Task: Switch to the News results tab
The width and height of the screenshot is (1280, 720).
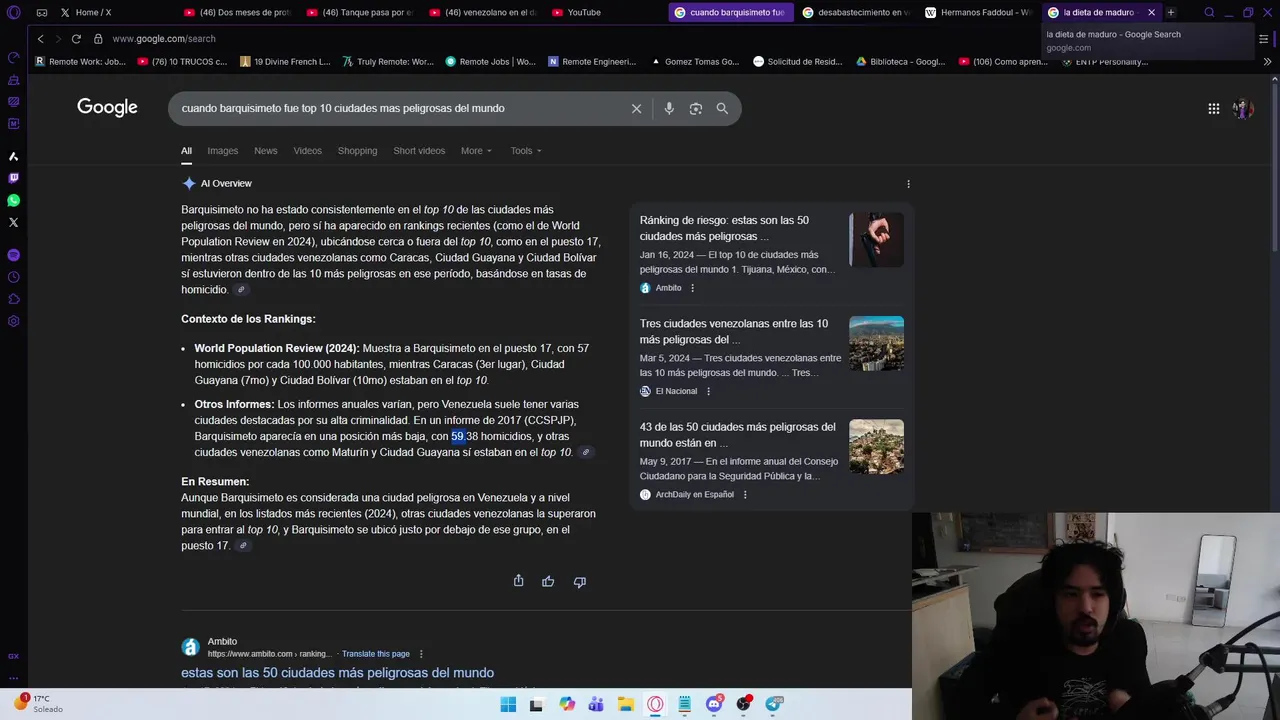Action: click(265, 151)
